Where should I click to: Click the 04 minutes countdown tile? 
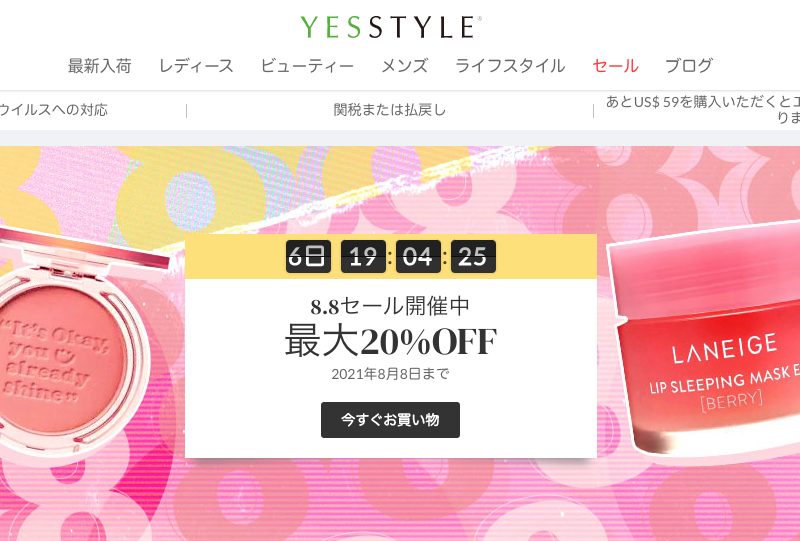[418, 256]
